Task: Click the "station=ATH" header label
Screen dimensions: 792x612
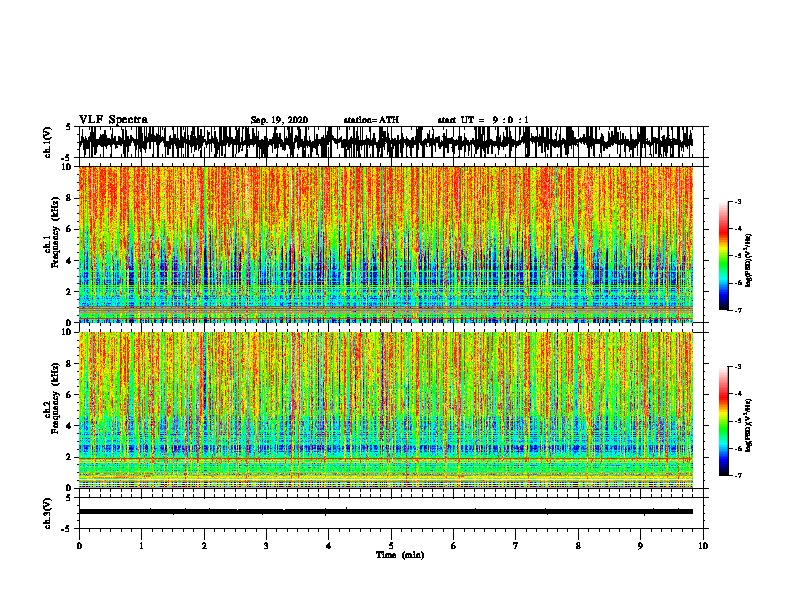Action: [371, 120]
